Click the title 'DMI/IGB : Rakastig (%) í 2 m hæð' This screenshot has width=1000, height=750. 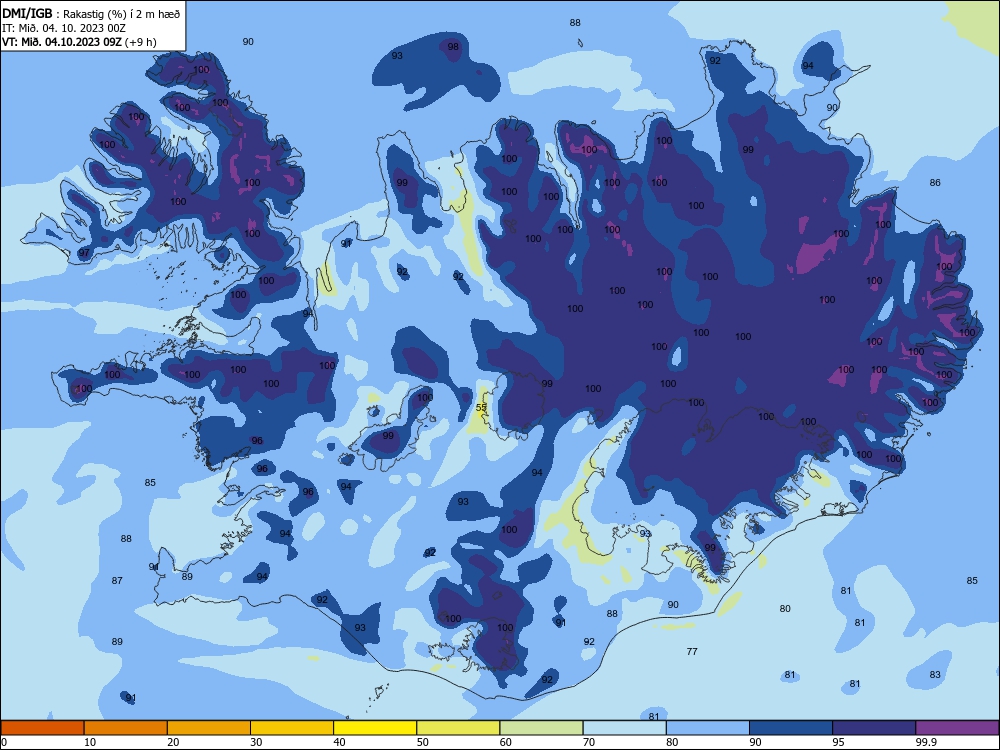click(91, 13)
